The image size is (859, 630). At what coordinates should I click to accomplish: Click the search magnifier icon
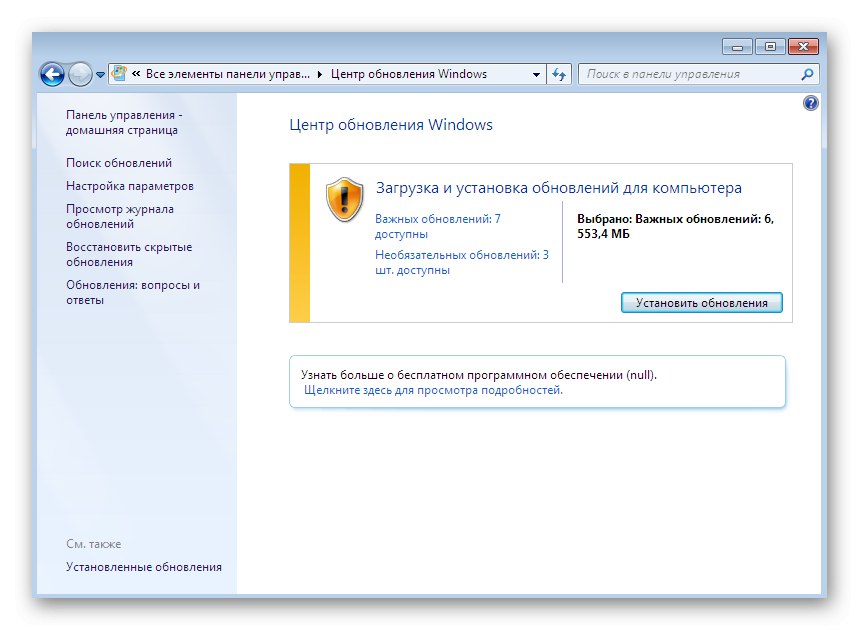tap(806, 73)
